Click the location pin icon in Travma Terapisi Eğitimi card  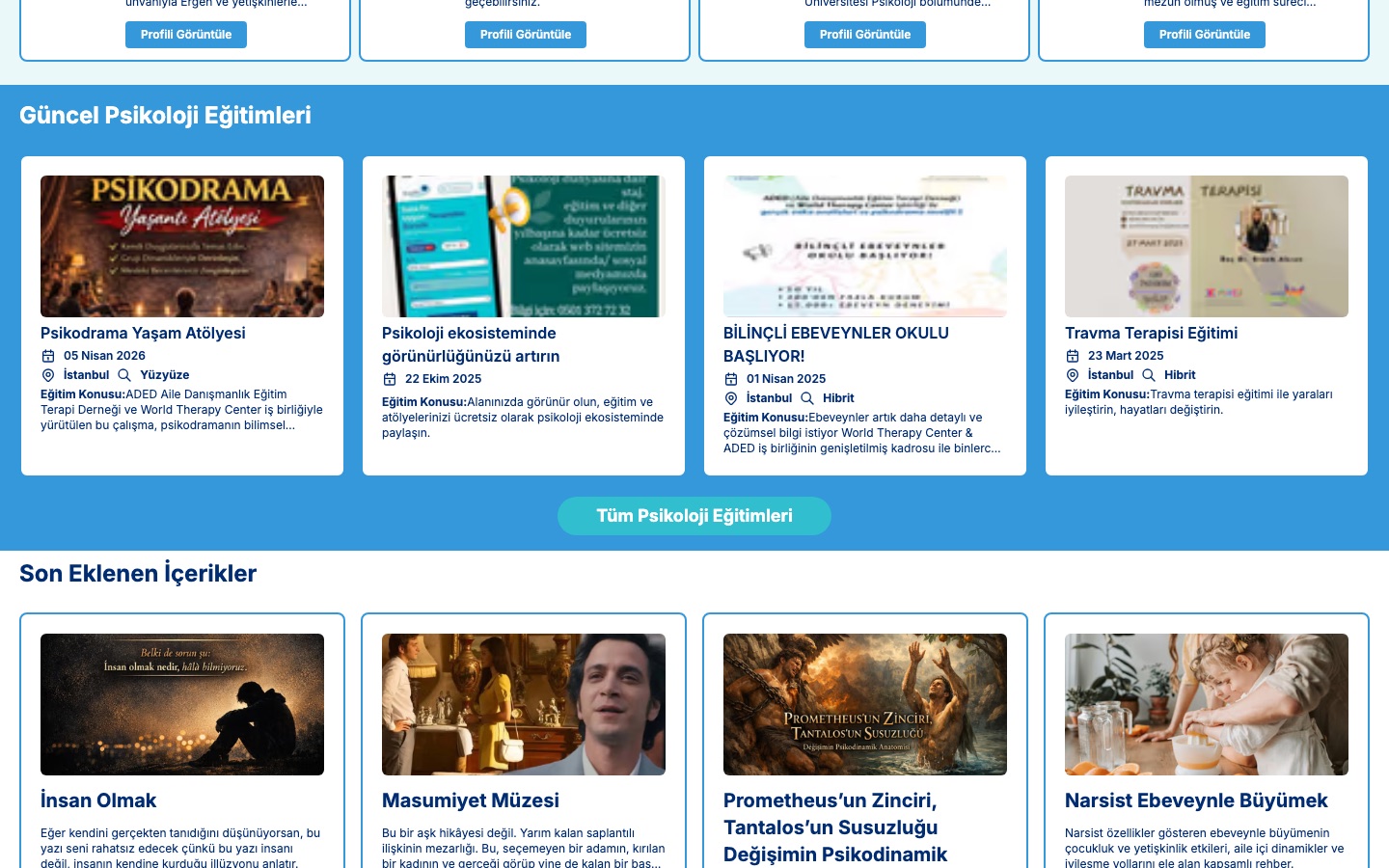1073,375
